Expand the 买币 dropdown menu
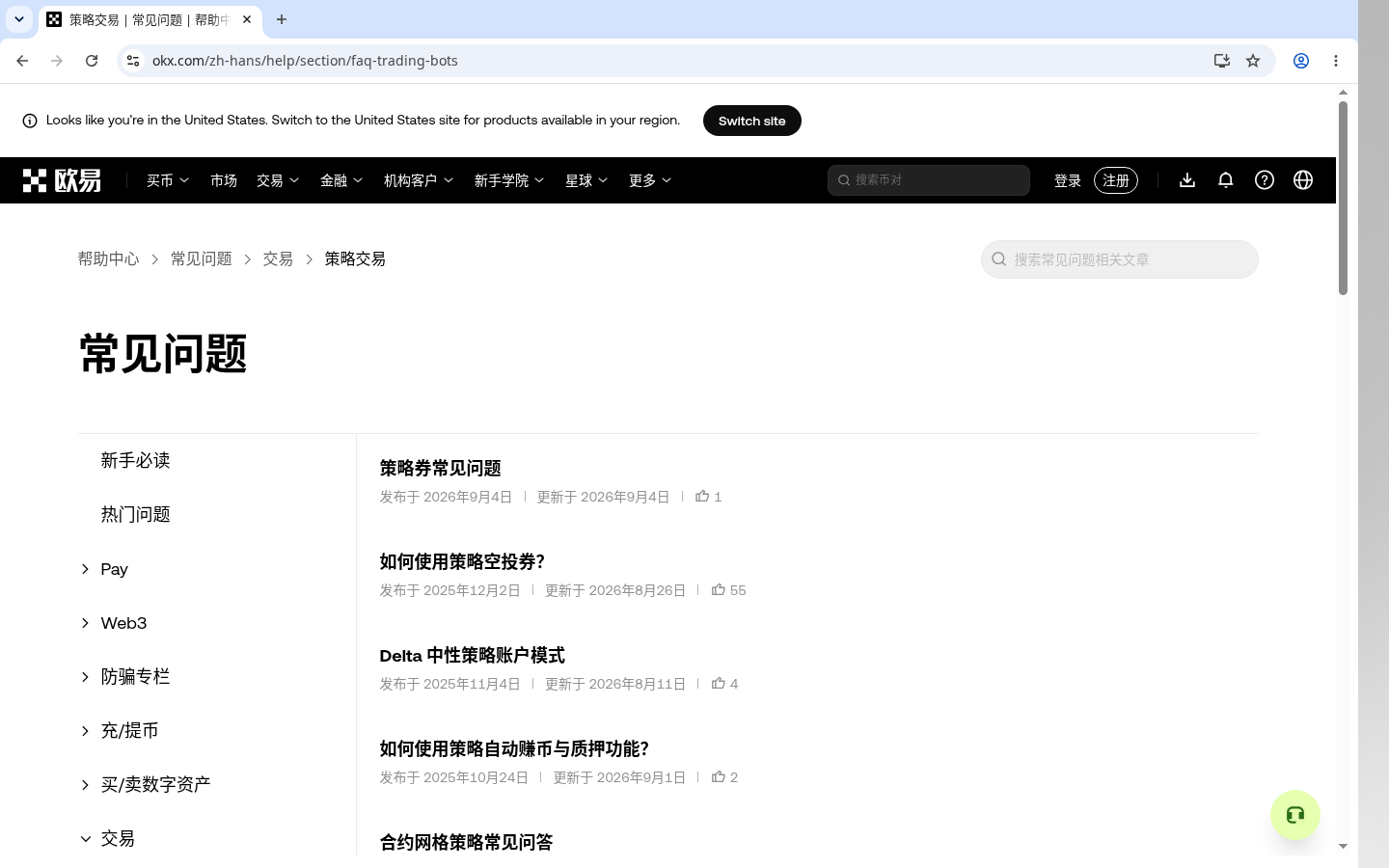Image resolution: width=1389 pixels, height=868 pixels. pyautogui.click(x=168, y=180)
